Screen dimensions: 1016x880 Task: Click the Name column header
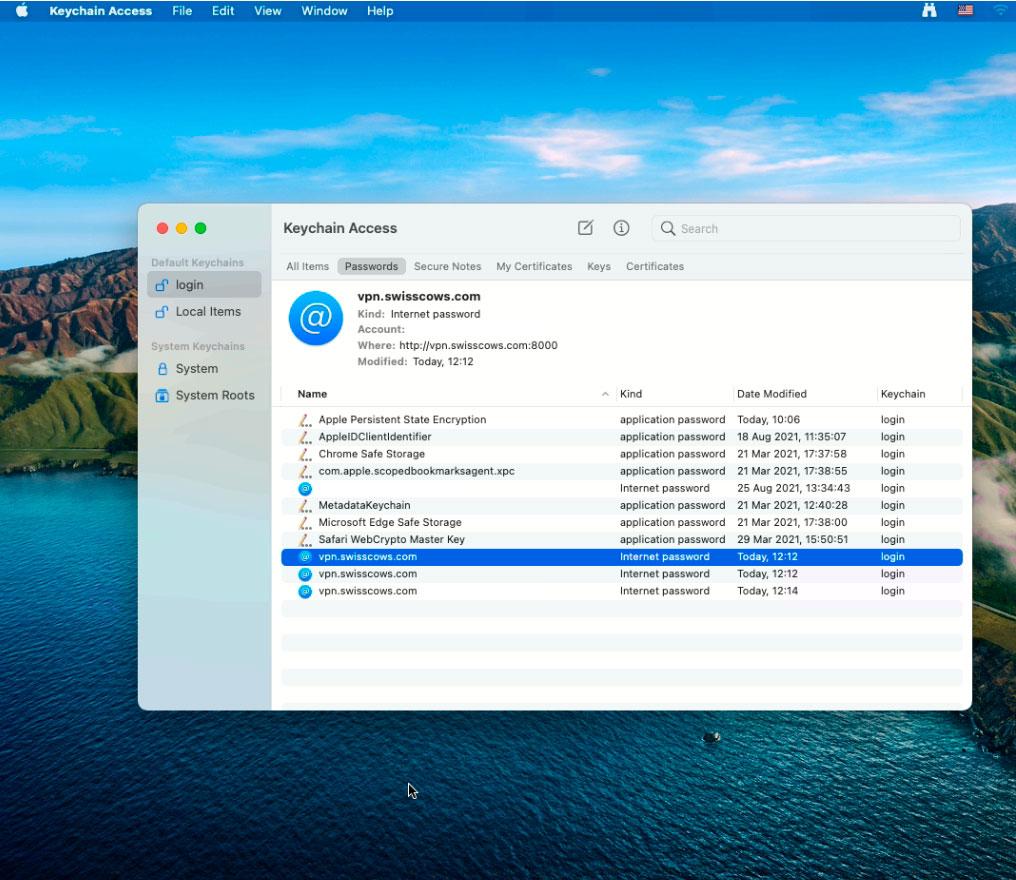coord(312,394)
